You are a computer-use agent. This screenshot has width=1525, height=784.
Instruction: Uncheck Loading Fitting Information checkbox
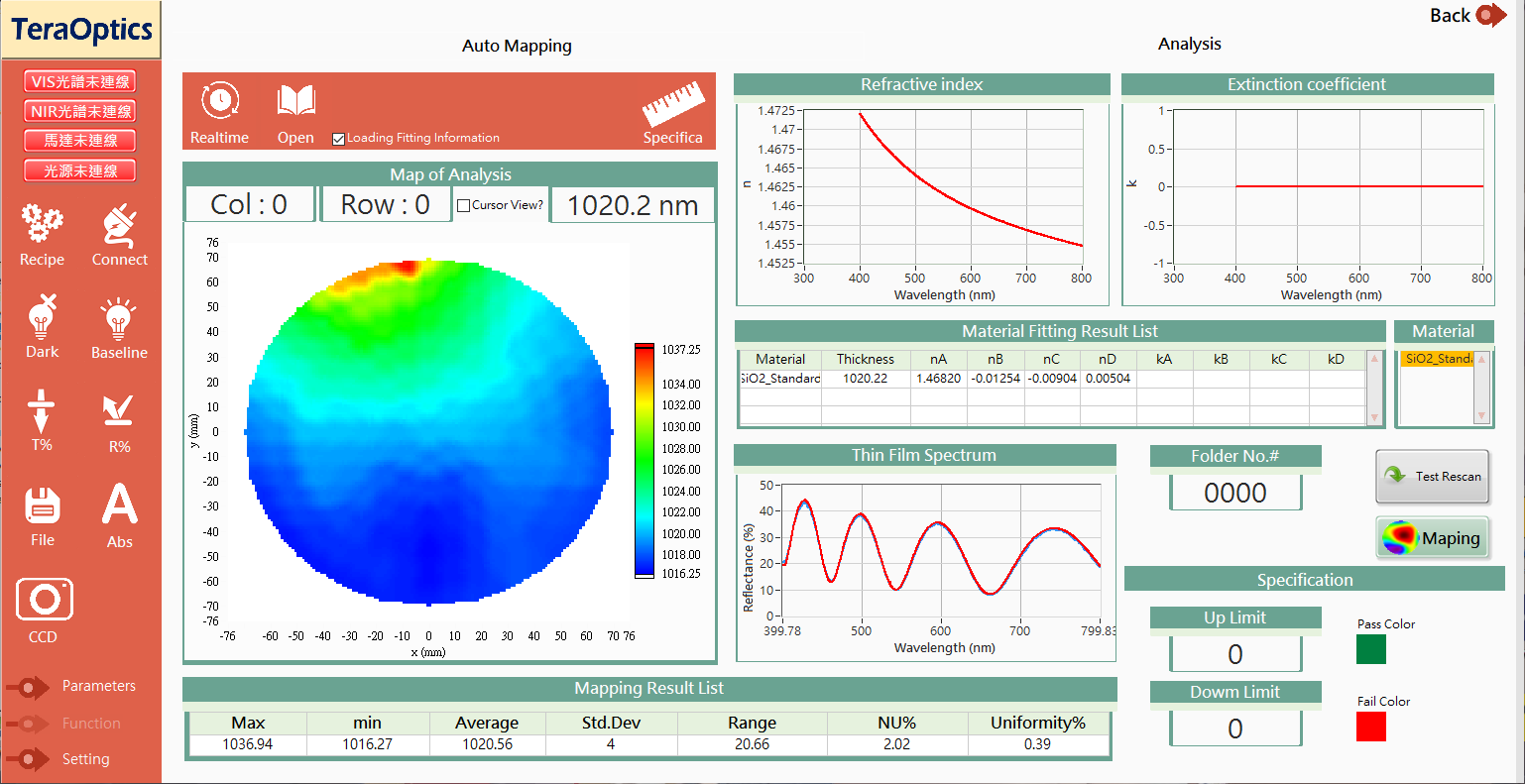point(338,139)
